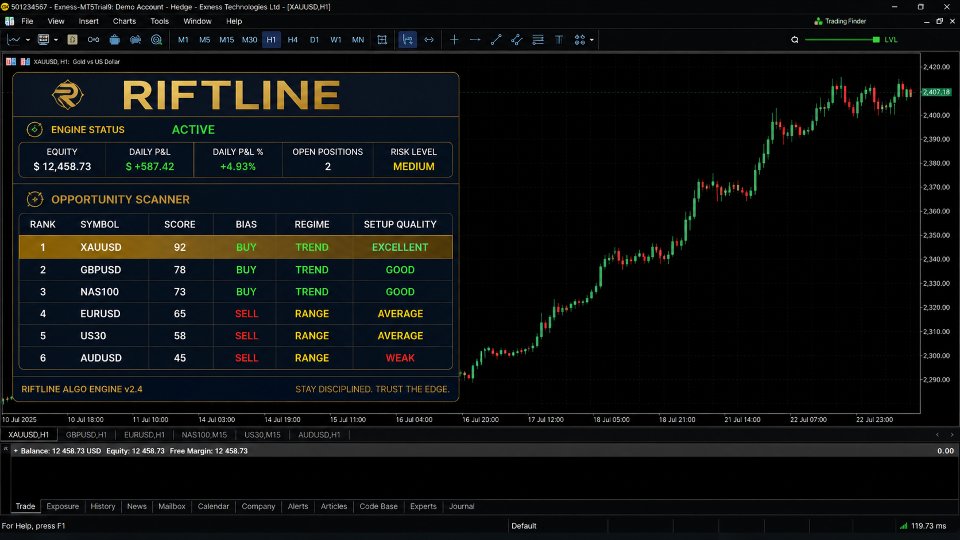Open the Journal terminal tab
Image resolution: width=960 pixels, height=540 pixels.
tap(462, 506)
